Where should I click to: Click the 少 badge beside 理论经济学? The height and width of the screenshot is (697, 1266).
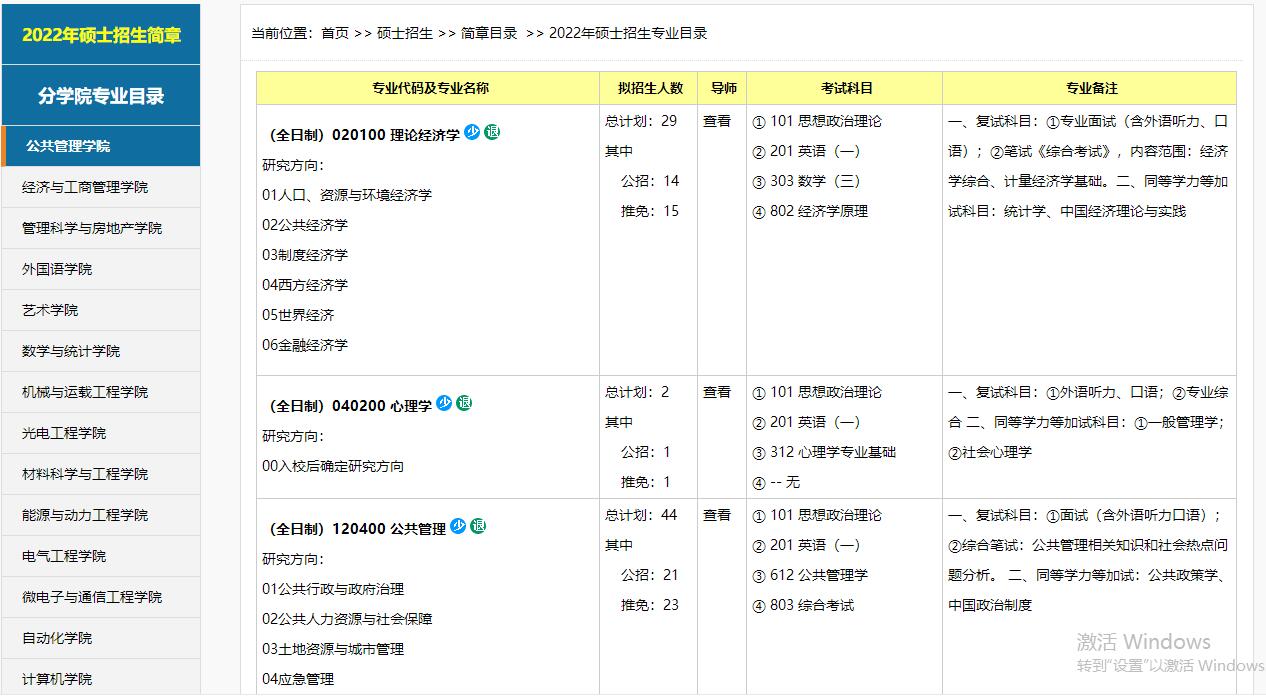click(471, 131)
